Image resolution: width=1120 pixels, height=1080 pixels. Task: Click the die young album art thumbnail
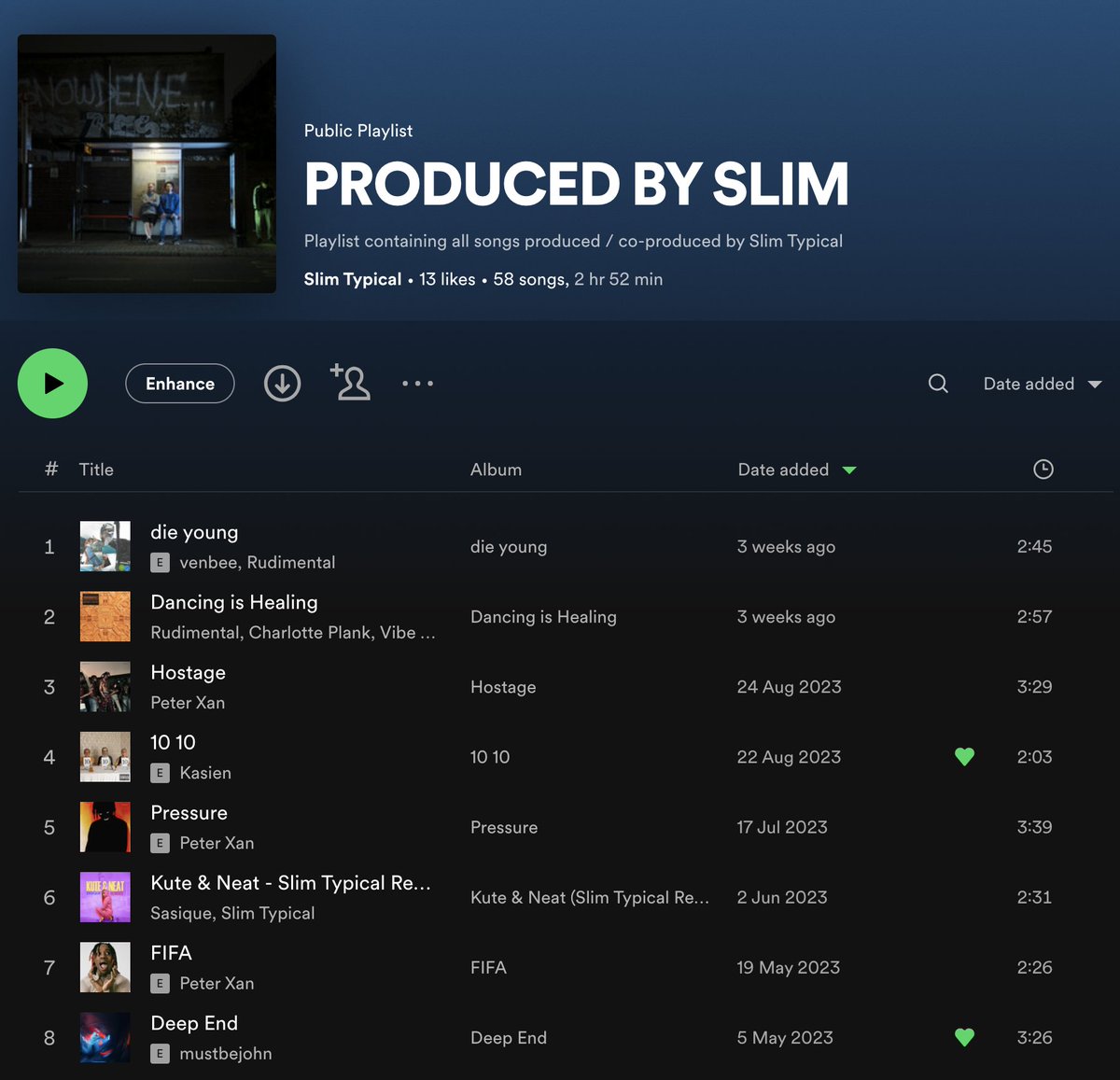point(105,546)
